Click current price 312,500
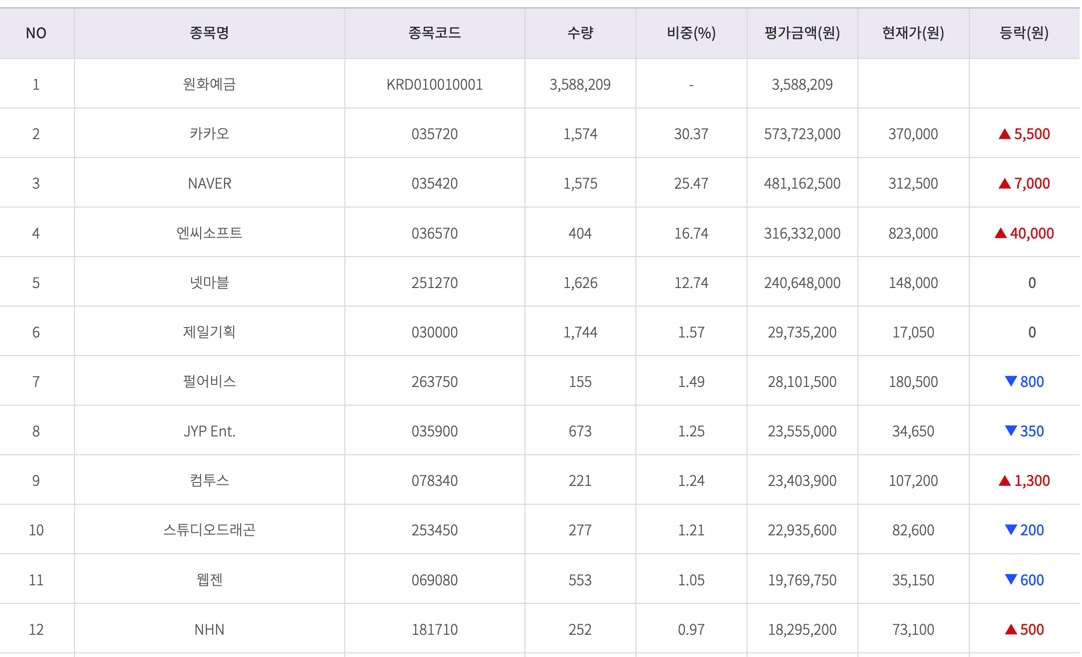 pyautogui.click(x=913, y=184)
